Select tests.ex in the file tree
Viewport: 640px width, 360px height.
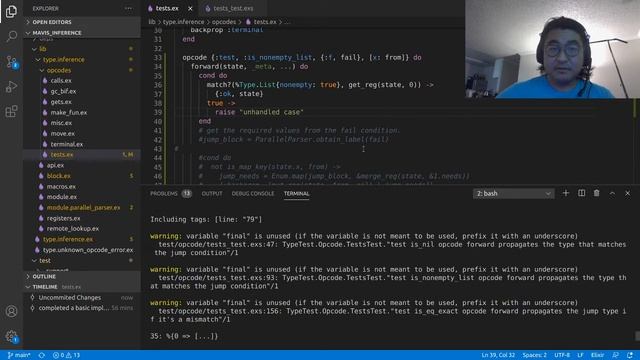tap(82, 155)
